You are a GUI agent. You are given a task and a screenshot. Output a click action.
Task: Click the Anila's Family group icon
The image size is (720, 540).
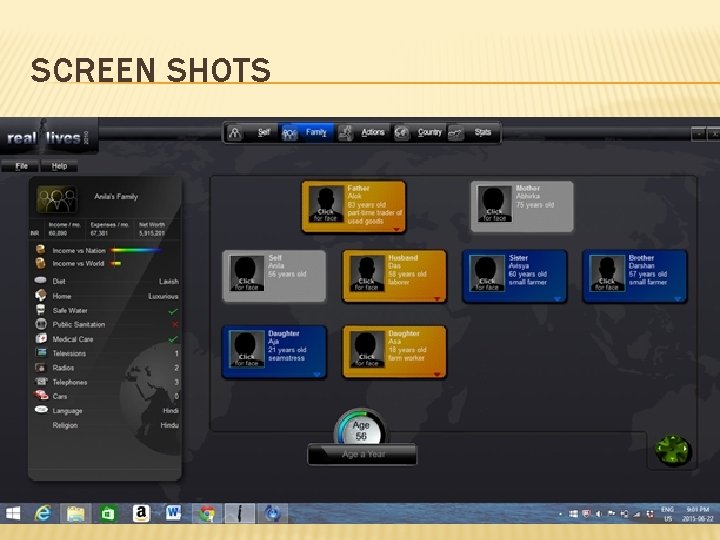click(x=57, y=199)
